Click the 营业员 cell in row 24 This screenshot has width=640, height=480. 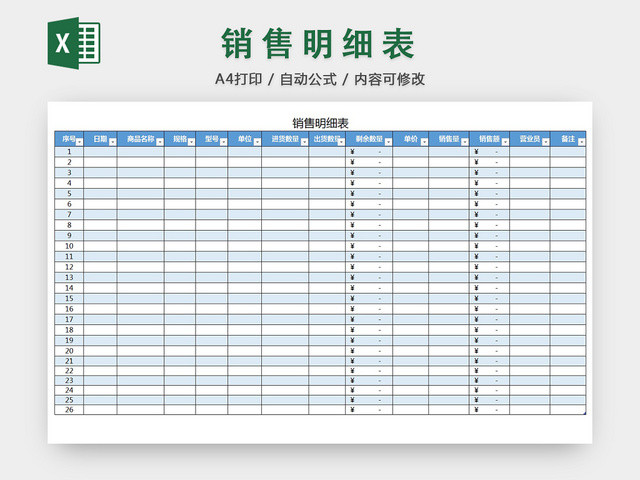point(530,390)
